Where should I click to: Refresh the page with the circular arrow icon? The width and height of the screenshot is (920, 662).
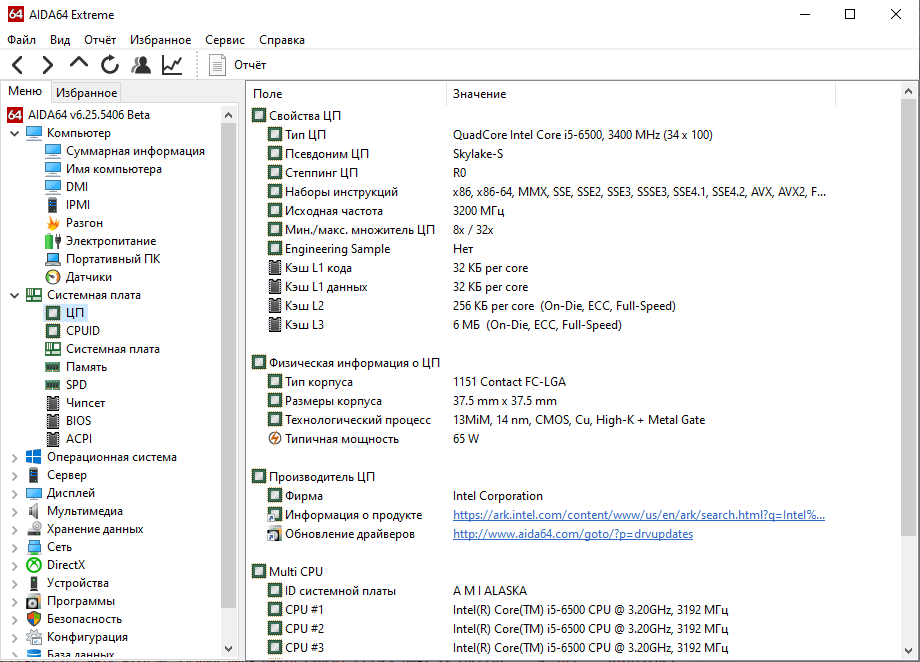tap(109, 65)
